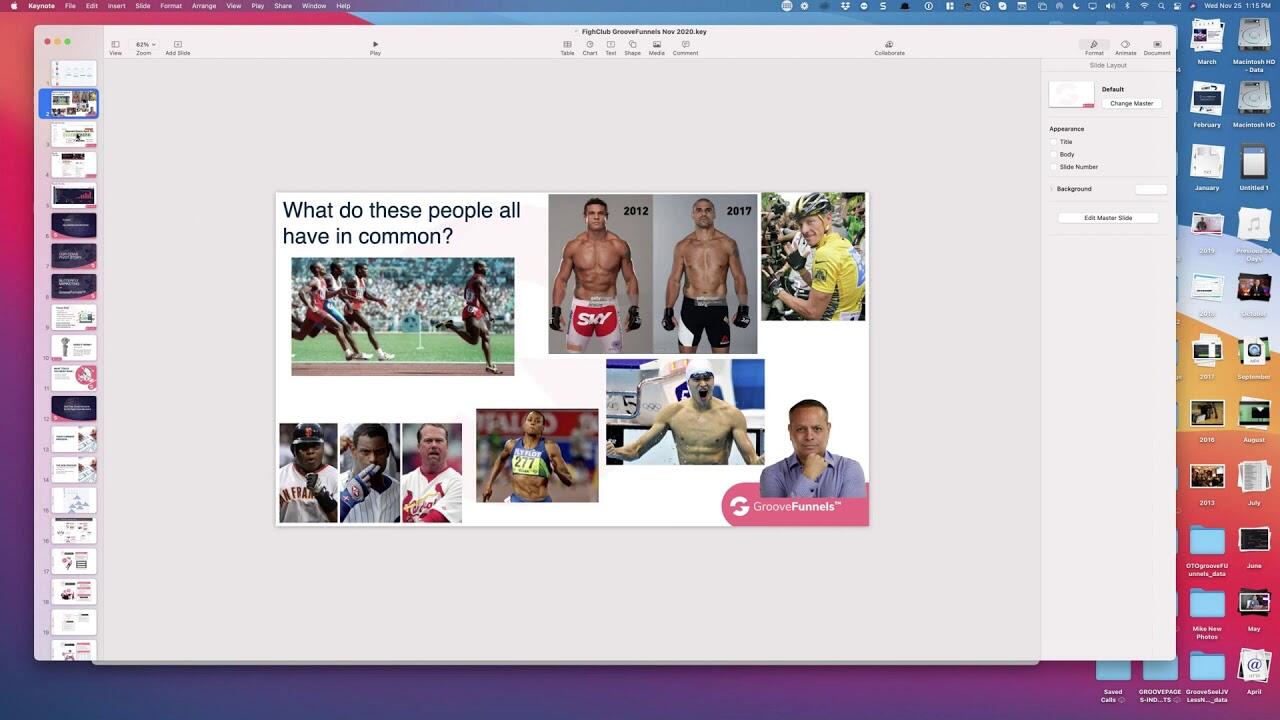Expand the Background disclosure triangle
Viewport: 1280px width, 720px height.
[1051, 189]
